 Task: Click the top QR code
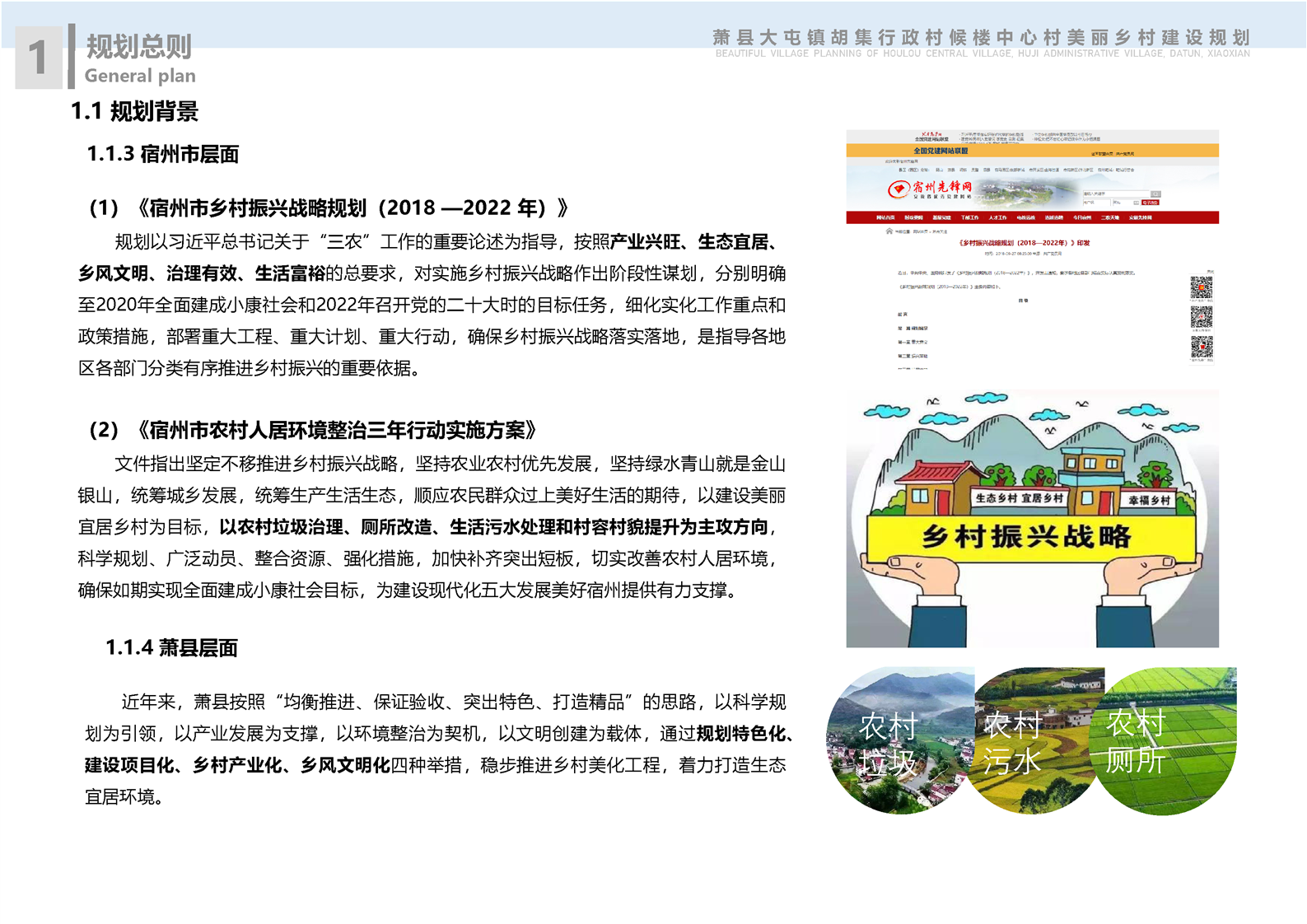1201,287
